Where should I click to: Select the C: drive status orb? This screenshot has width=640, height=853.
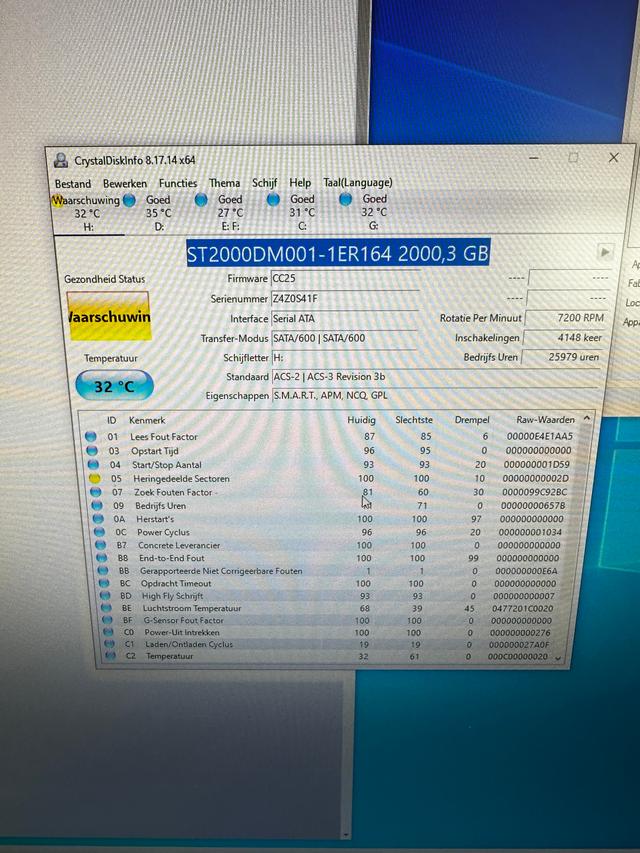tap(273, 199)
